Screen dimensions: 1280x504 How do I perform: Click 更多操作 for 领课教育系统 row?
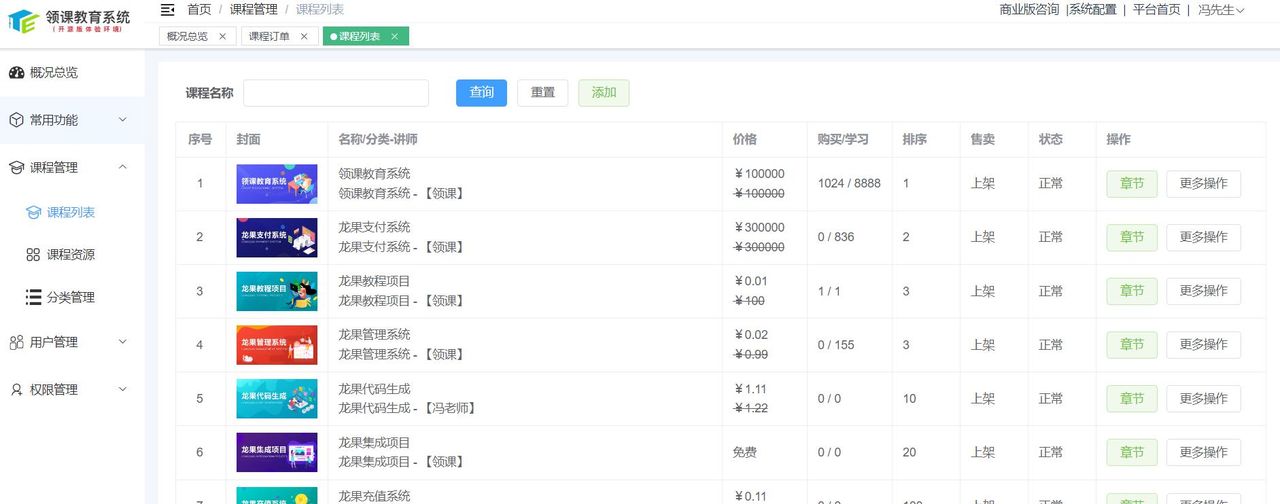tap(1203, 184)
